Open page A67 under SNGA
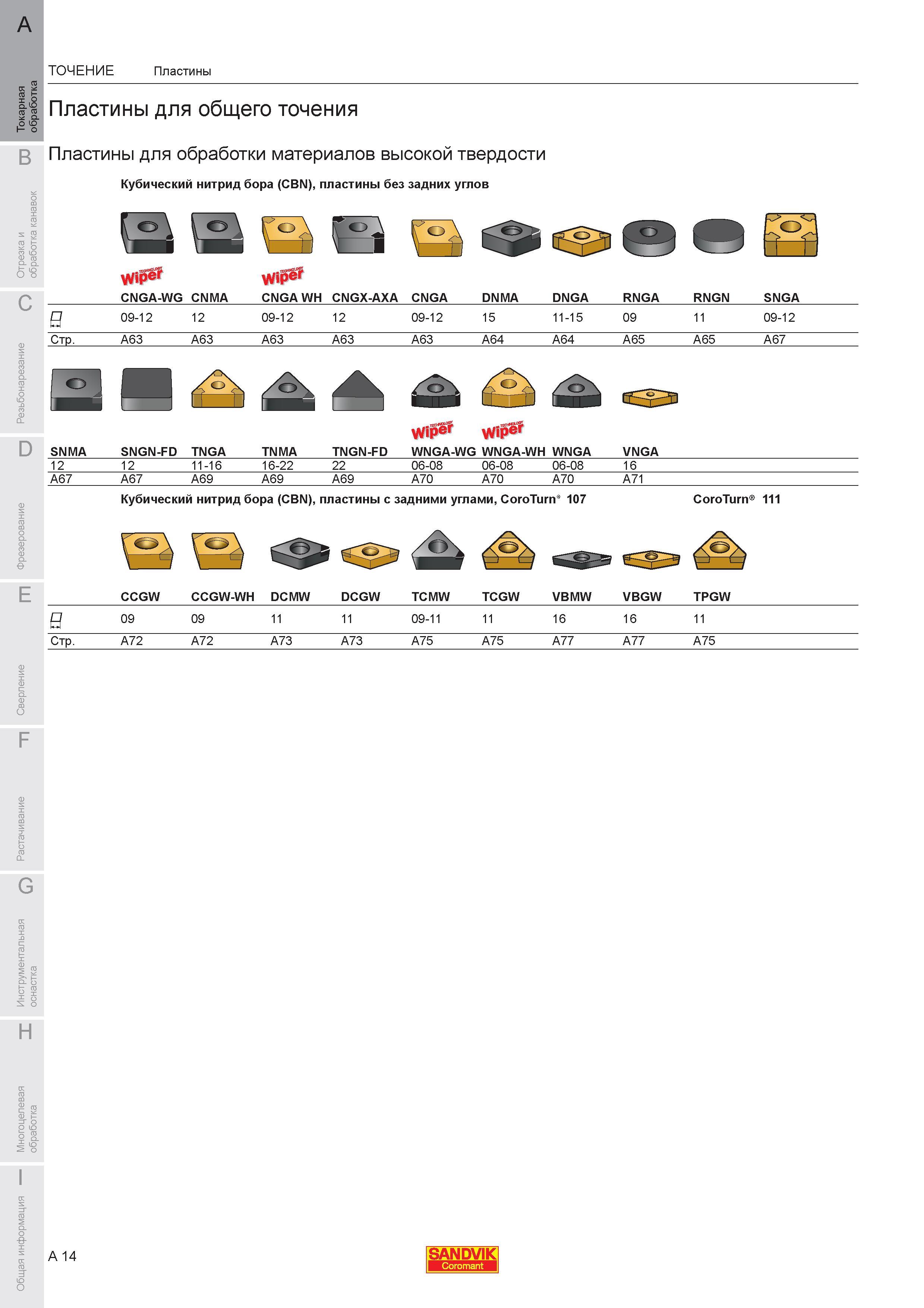Viewport: 924px width, 1308px height. (774, 340)
